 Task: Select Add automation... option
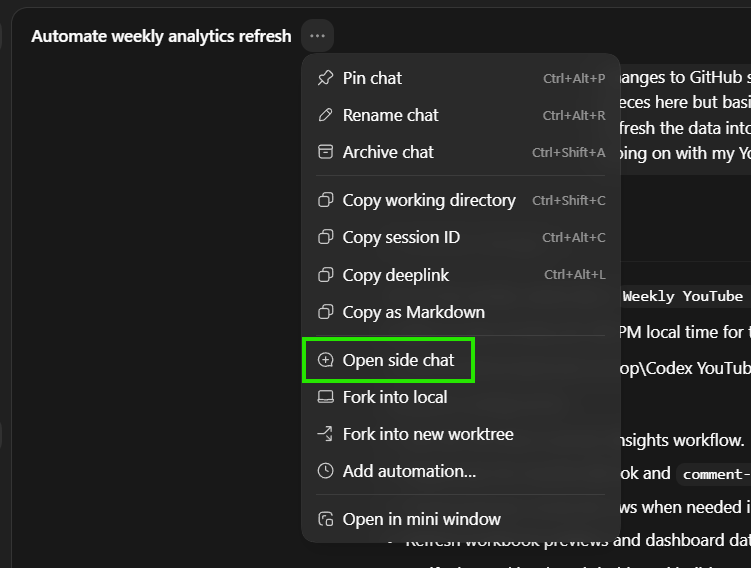tap(461, 471)
